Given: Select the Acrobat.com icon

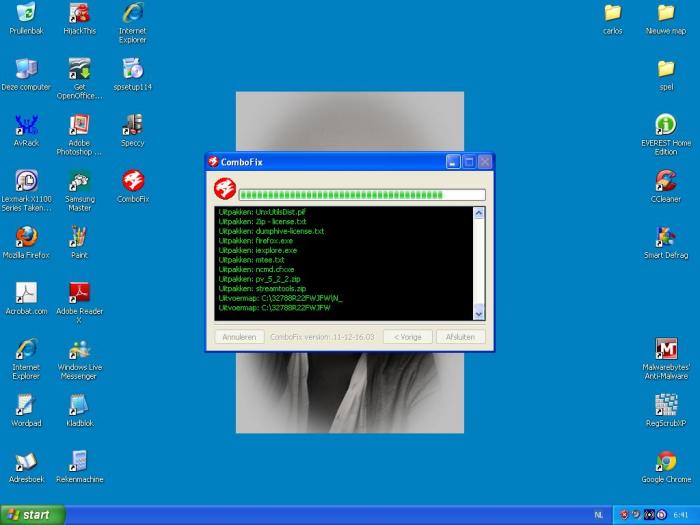Looking at the screenshot, I should pyautogui.click(x=26, y=299).
